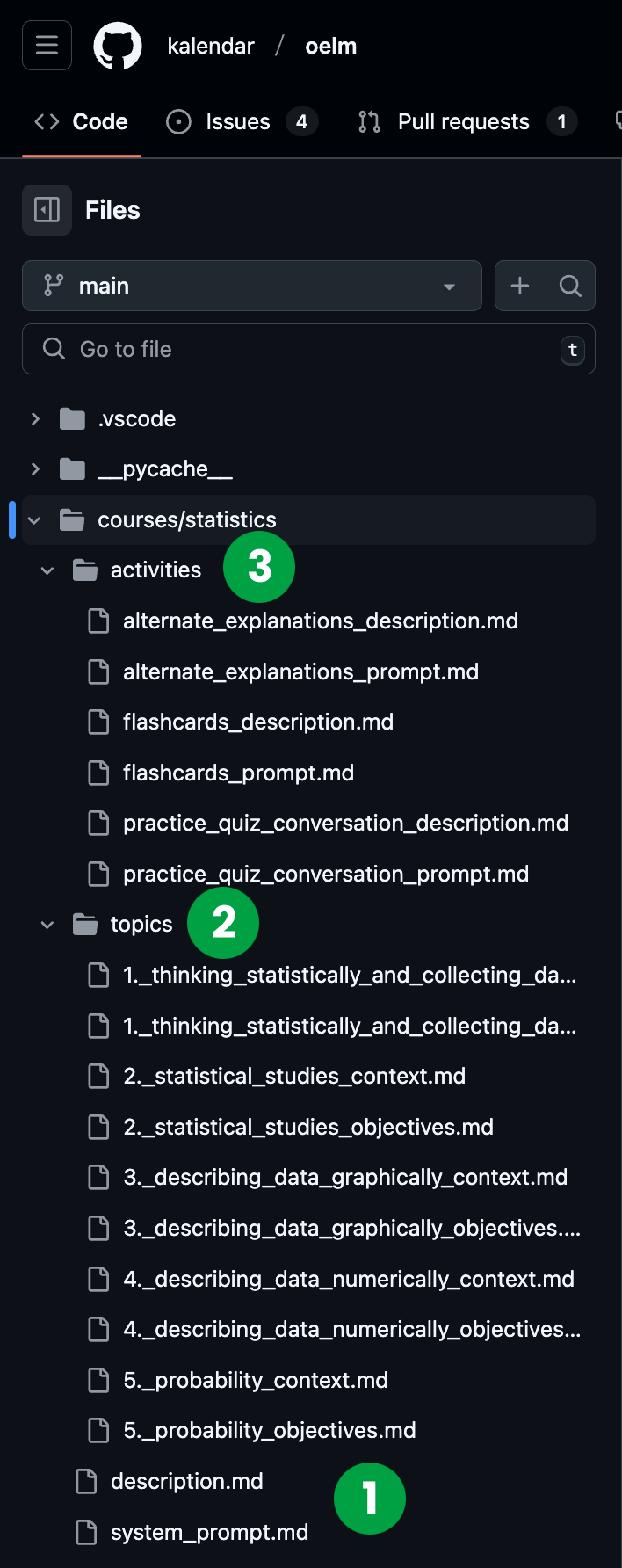Image resolution: width=622 pixels, height=1568 pixels.
Task: Click the file icon beside system_prompt.md
Action: coord(86,1532)
